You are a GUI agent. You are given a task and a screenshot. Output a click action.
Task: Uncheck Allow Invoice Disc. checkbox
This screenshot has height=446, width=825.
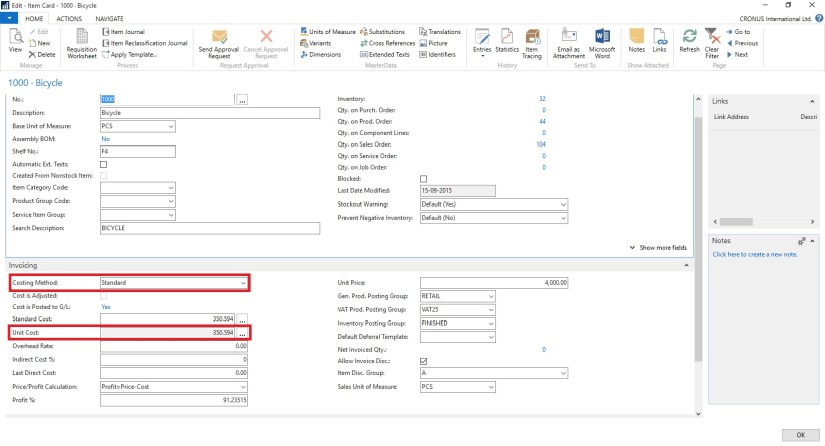(x=423, y=360)
